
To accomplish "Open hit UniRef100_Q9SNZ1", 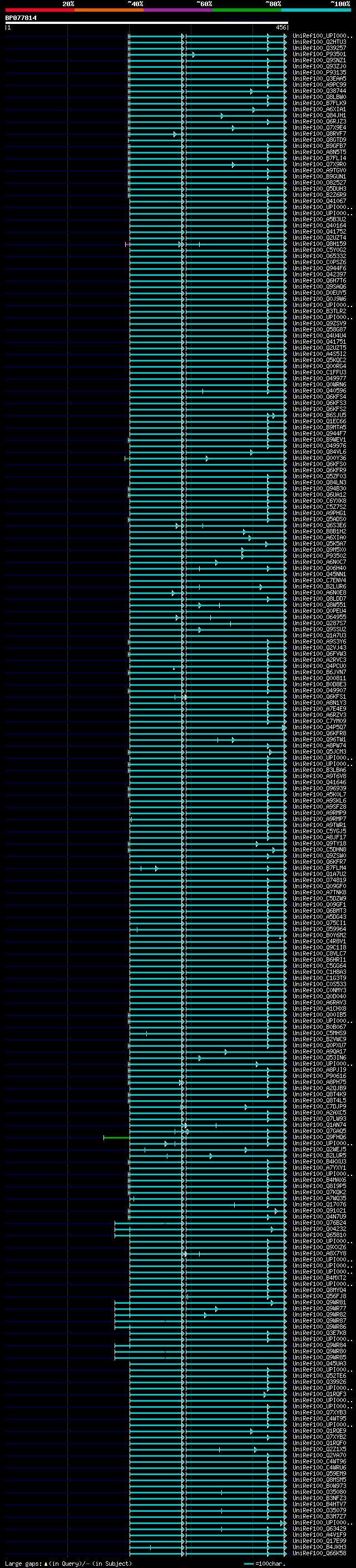I will pyautogui.click(x=319, y=61).
